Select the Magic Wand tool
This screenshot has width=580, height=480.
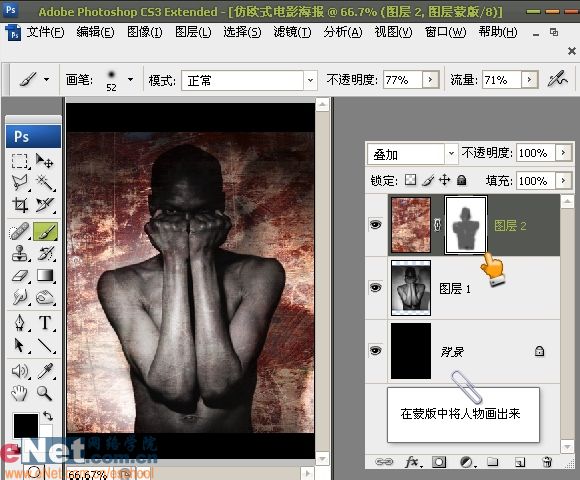[45, 183]
